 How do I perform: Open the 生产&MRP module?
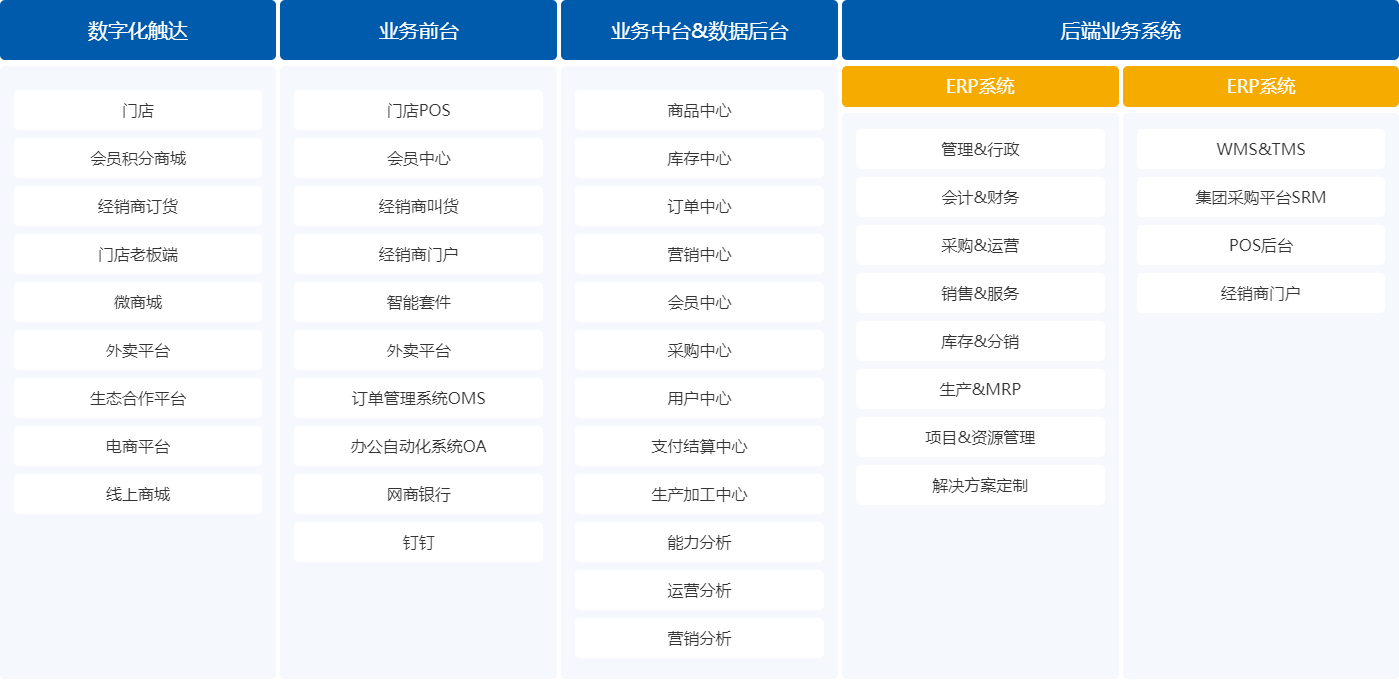click(x=980, y=389)
